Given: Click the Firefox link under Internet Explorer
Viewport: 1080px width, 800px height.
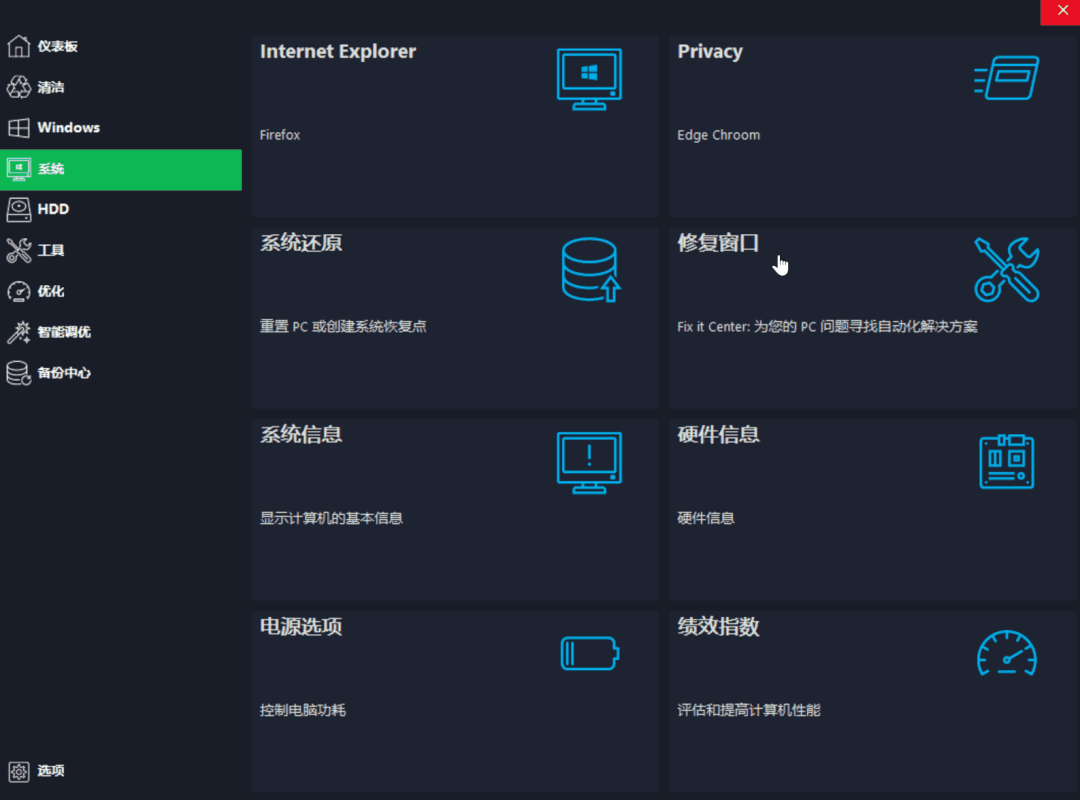Looking at the screenshot, I should pos(280,134).
